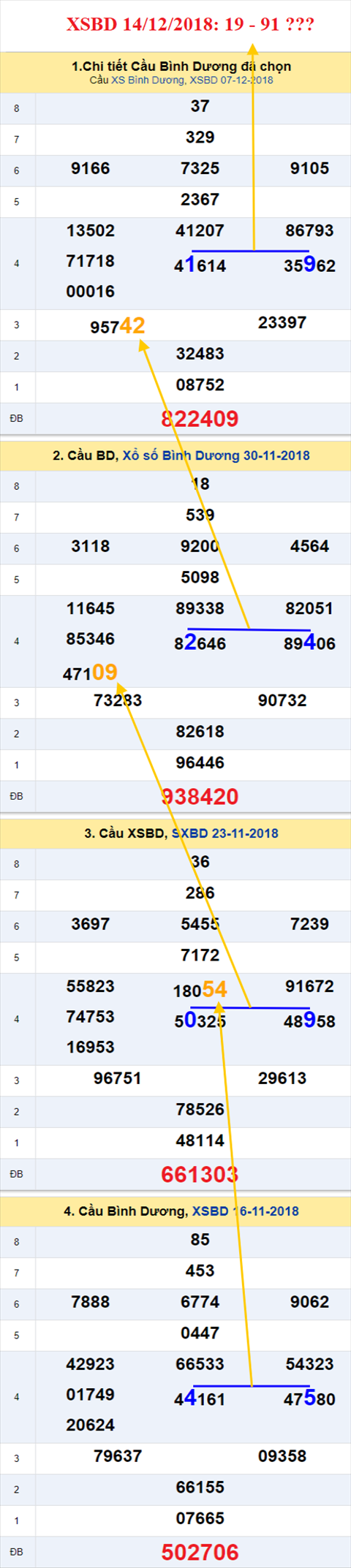This screenshot has width=351, height=1568.
Task: Click number 5098
Action: click(200, 577)
